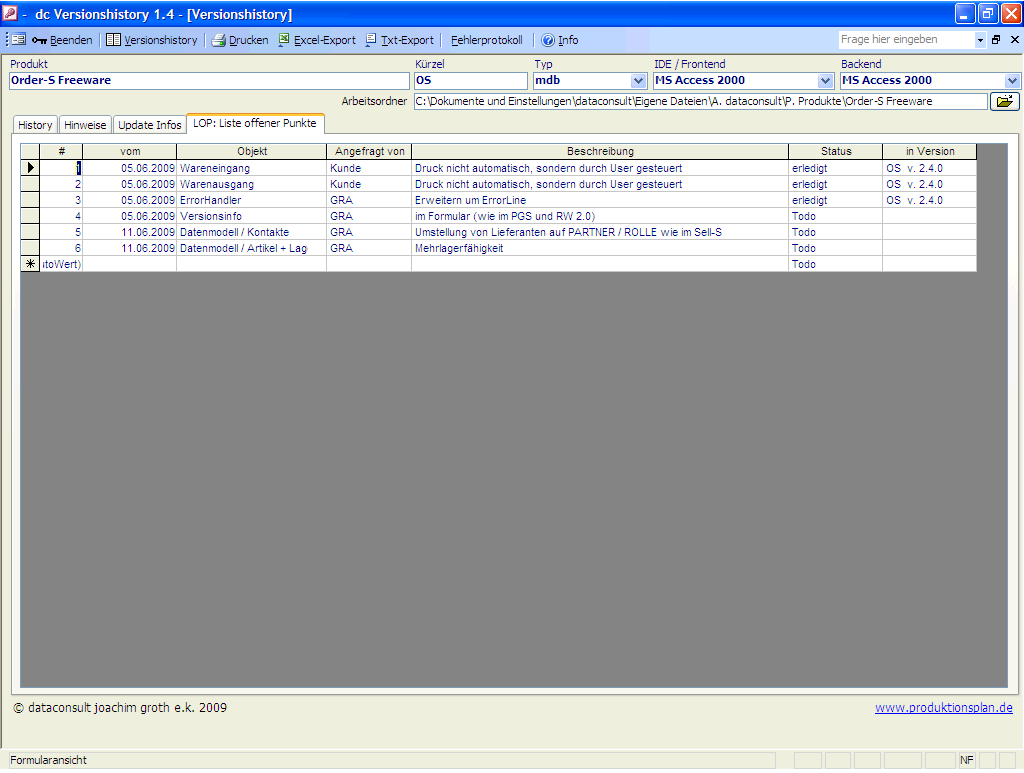Click the Beenden key icon
This screenshot has height=773, width=1024.
coord(40,40)
